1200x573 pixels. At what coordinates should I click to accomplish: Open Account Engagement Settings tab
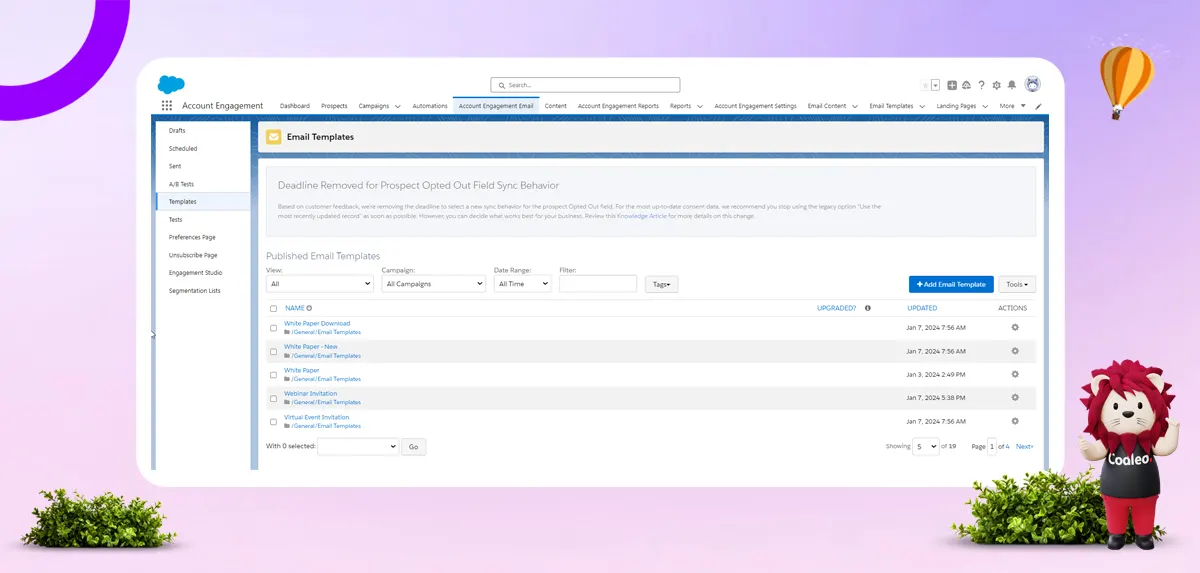(755, 106)
